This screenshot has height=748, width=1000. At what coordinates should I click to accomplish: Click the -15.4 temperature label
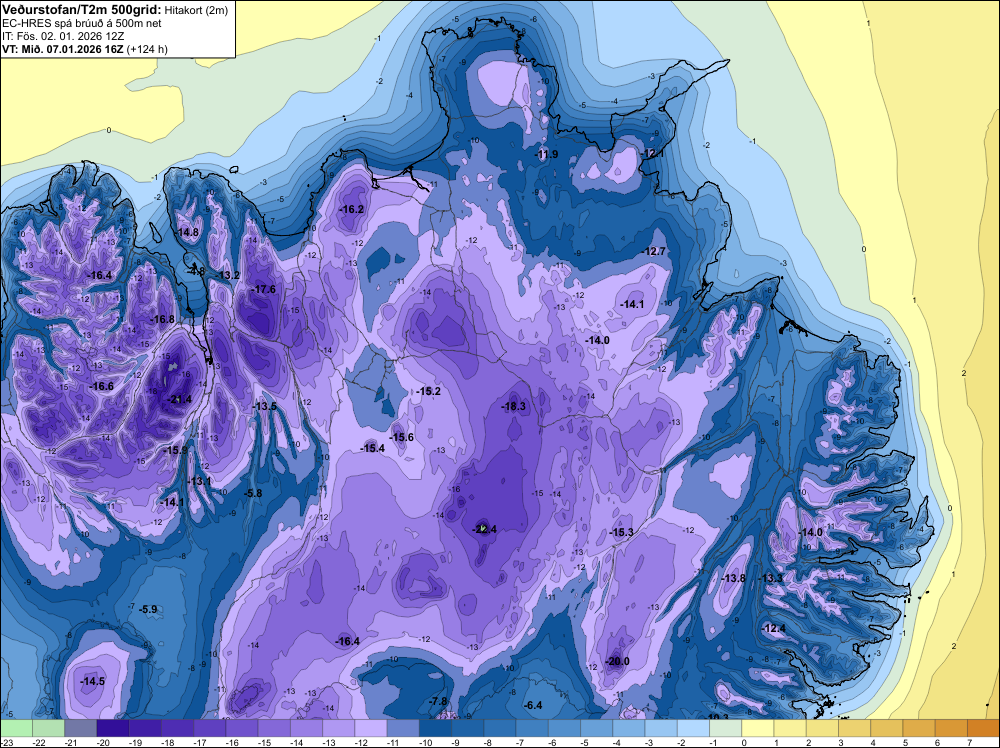tap(372, 448)
